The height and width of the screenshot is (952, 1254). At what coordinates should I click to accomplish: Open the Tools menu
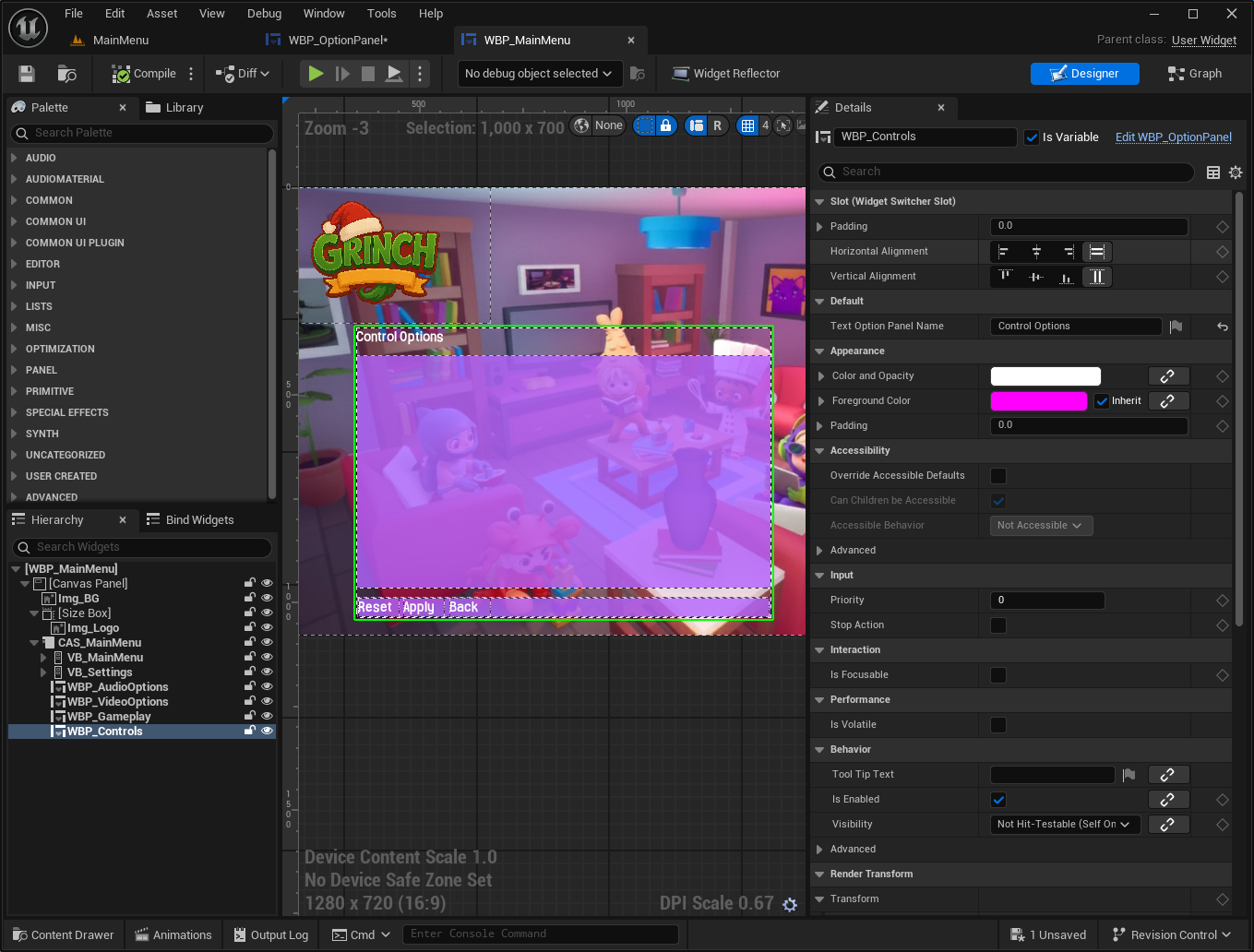(x=381, y=13)
